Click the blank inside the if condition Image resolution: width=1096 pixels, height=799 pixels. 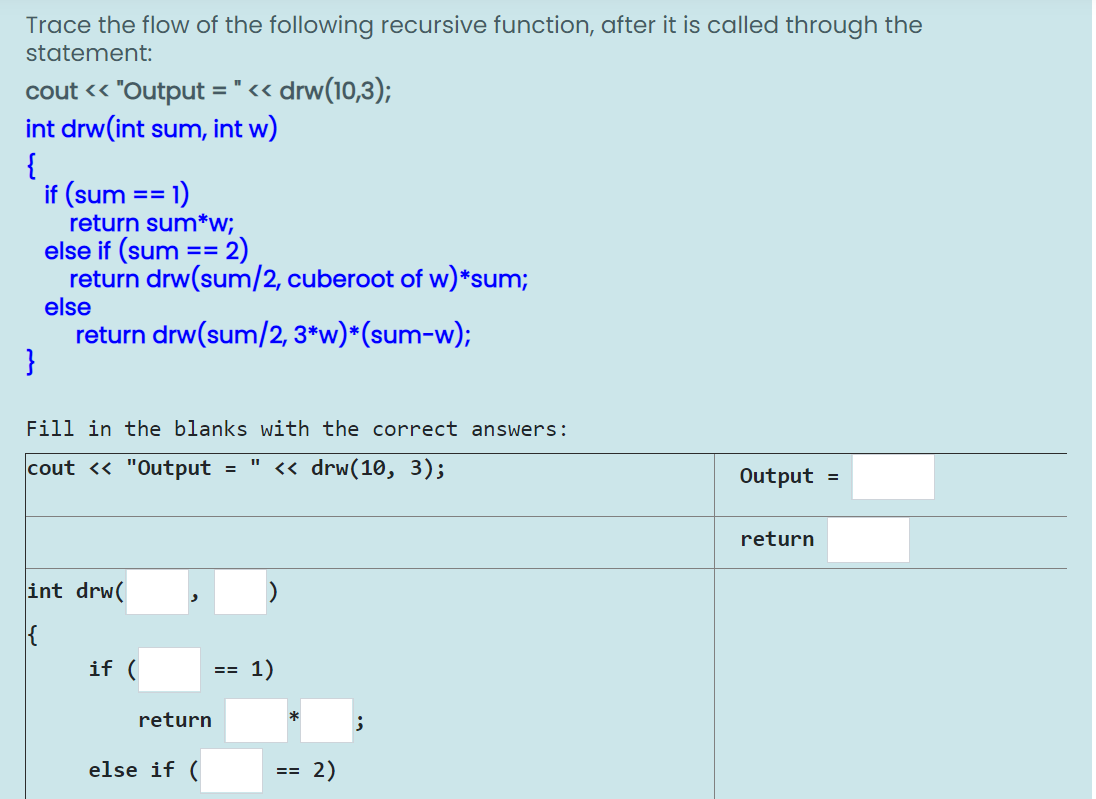point(168,669)
